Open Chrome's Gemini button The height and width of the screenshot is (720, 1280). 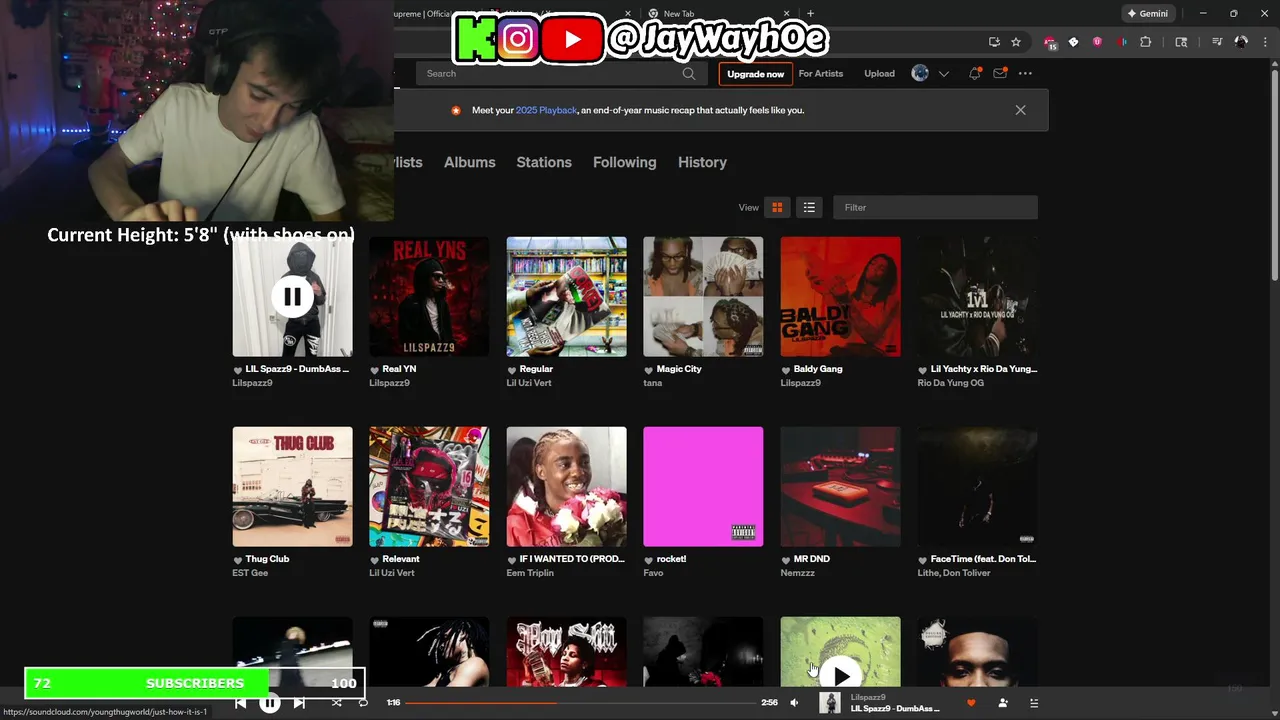coord(1147,14)
